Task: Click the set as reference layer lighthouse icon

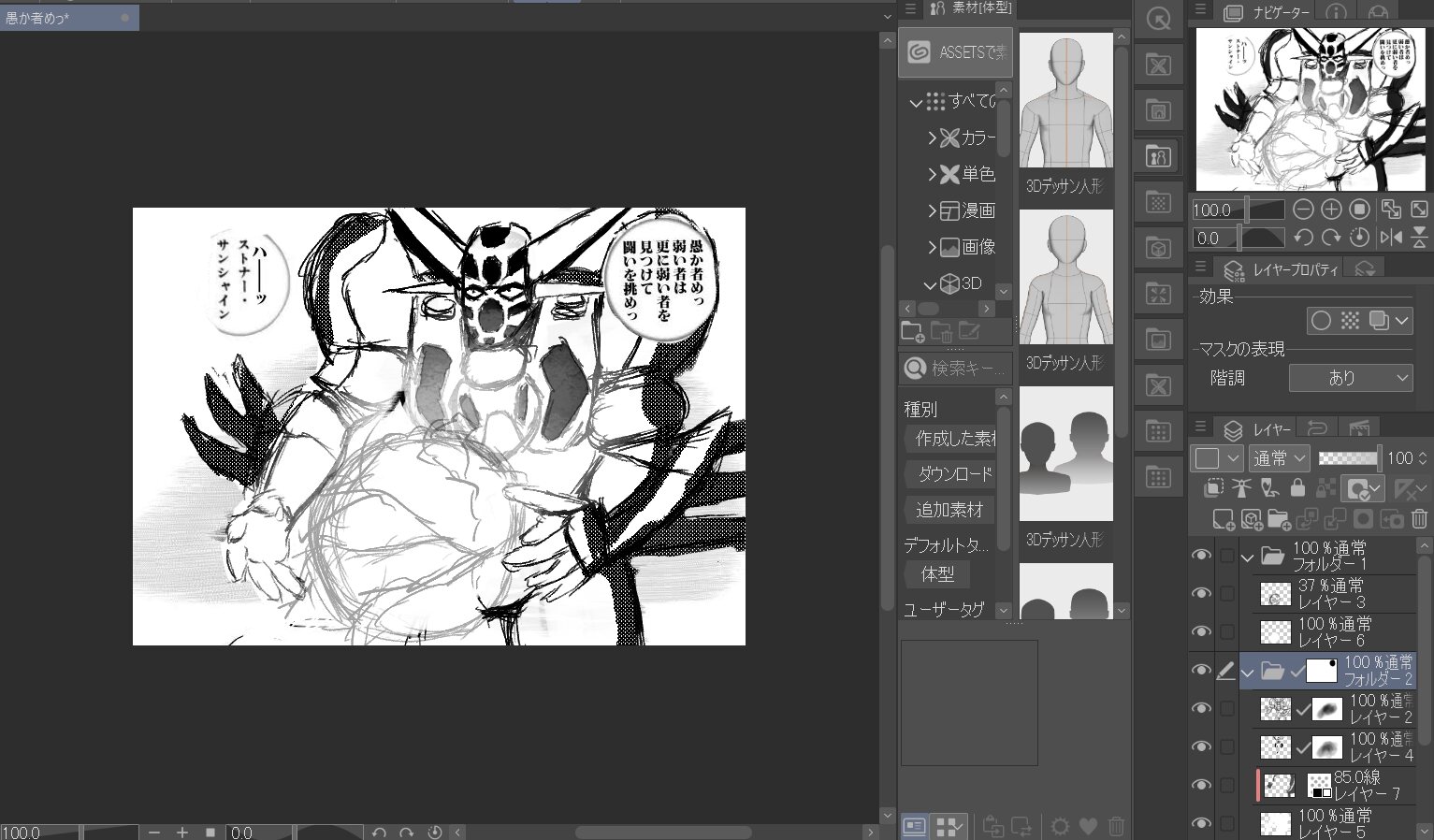Action: coord(1241,487)
